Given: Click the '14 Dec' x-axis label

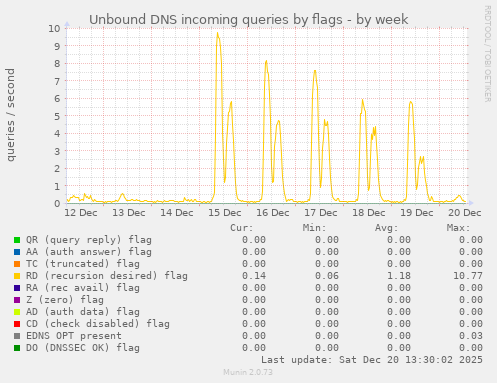Looking at the screenshot, I should click(x=177, y=213).
